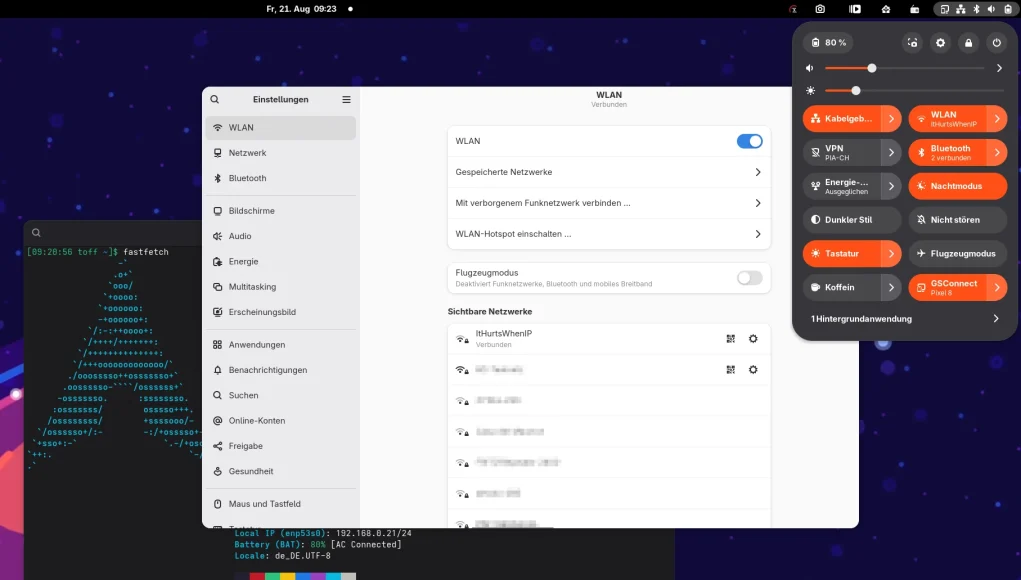This screenshot has height=580, width=1021.
Task: Mute via the volume speaker icon
Action: [810, 68]
